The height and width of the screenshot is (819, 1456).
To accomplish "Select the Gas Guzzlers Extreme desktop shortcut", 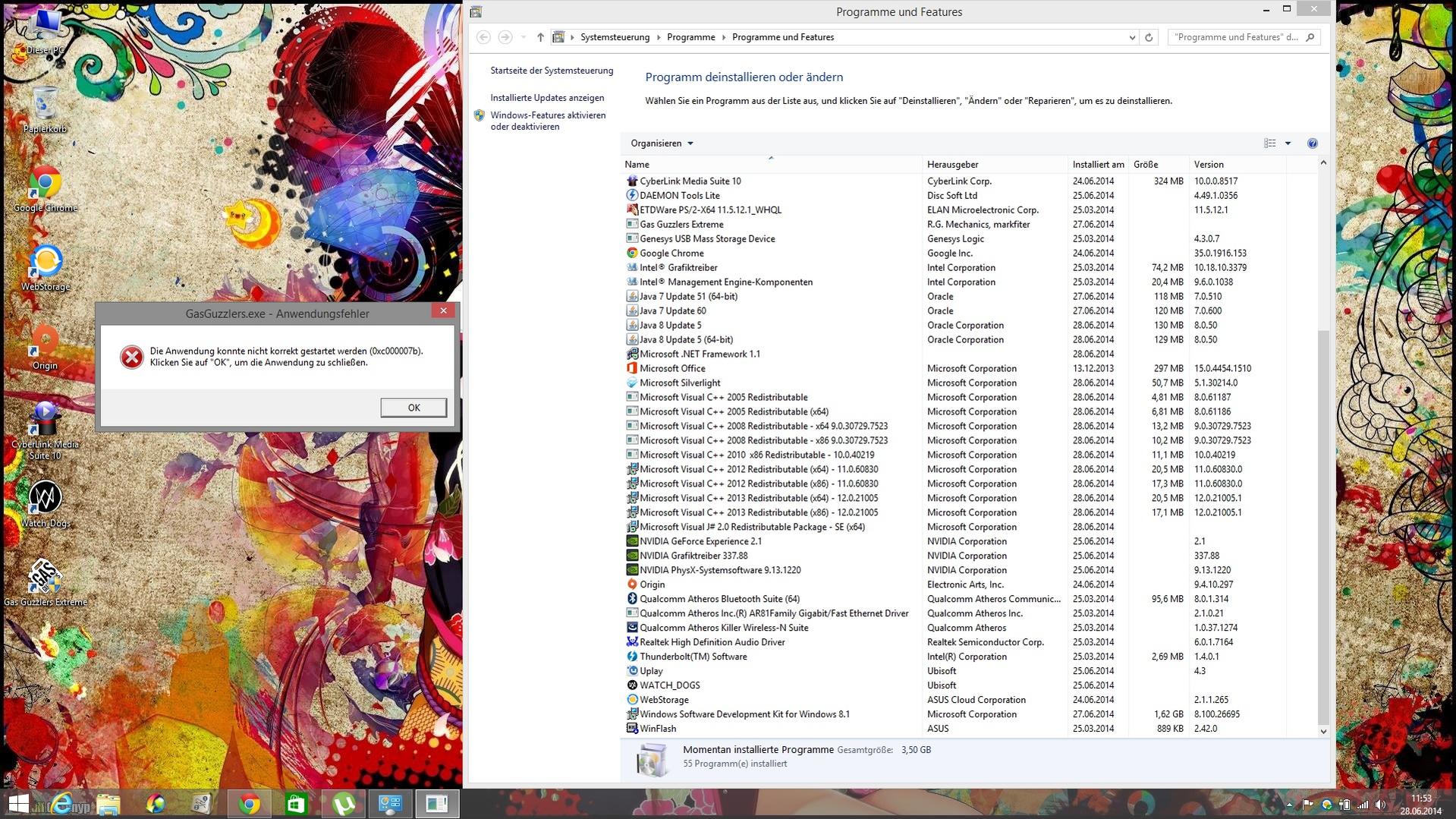I will pos(45,584).
